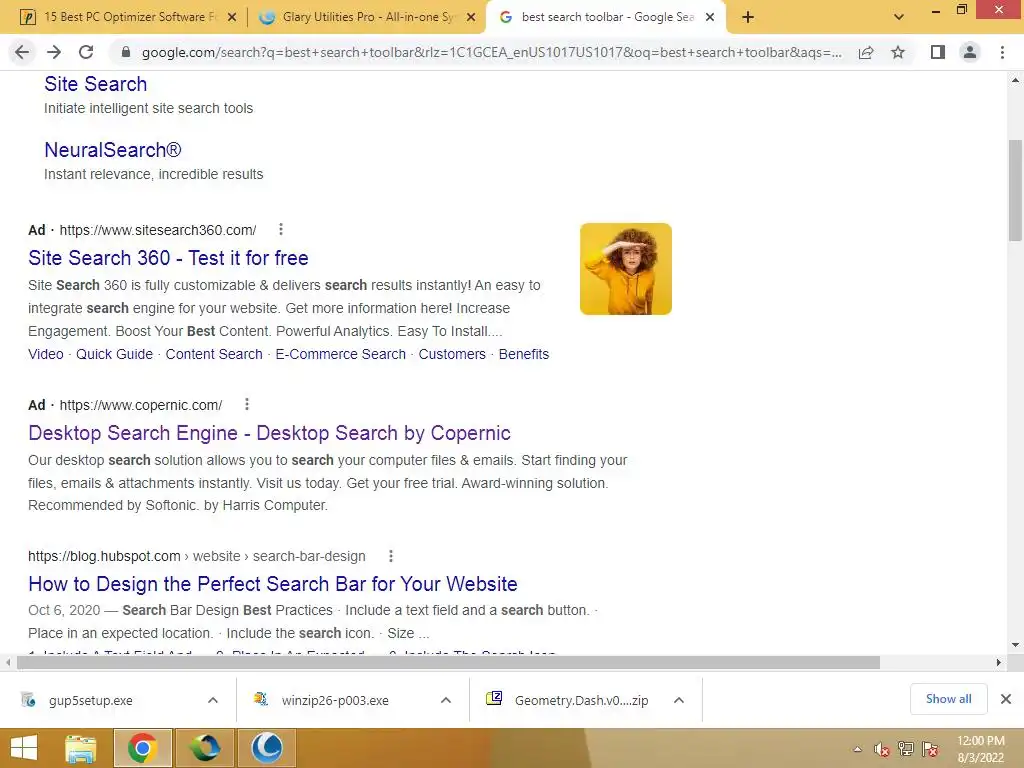Screen dimensions: 1024x768
Task: Close the downloads bar
Action: point(1006,699)
